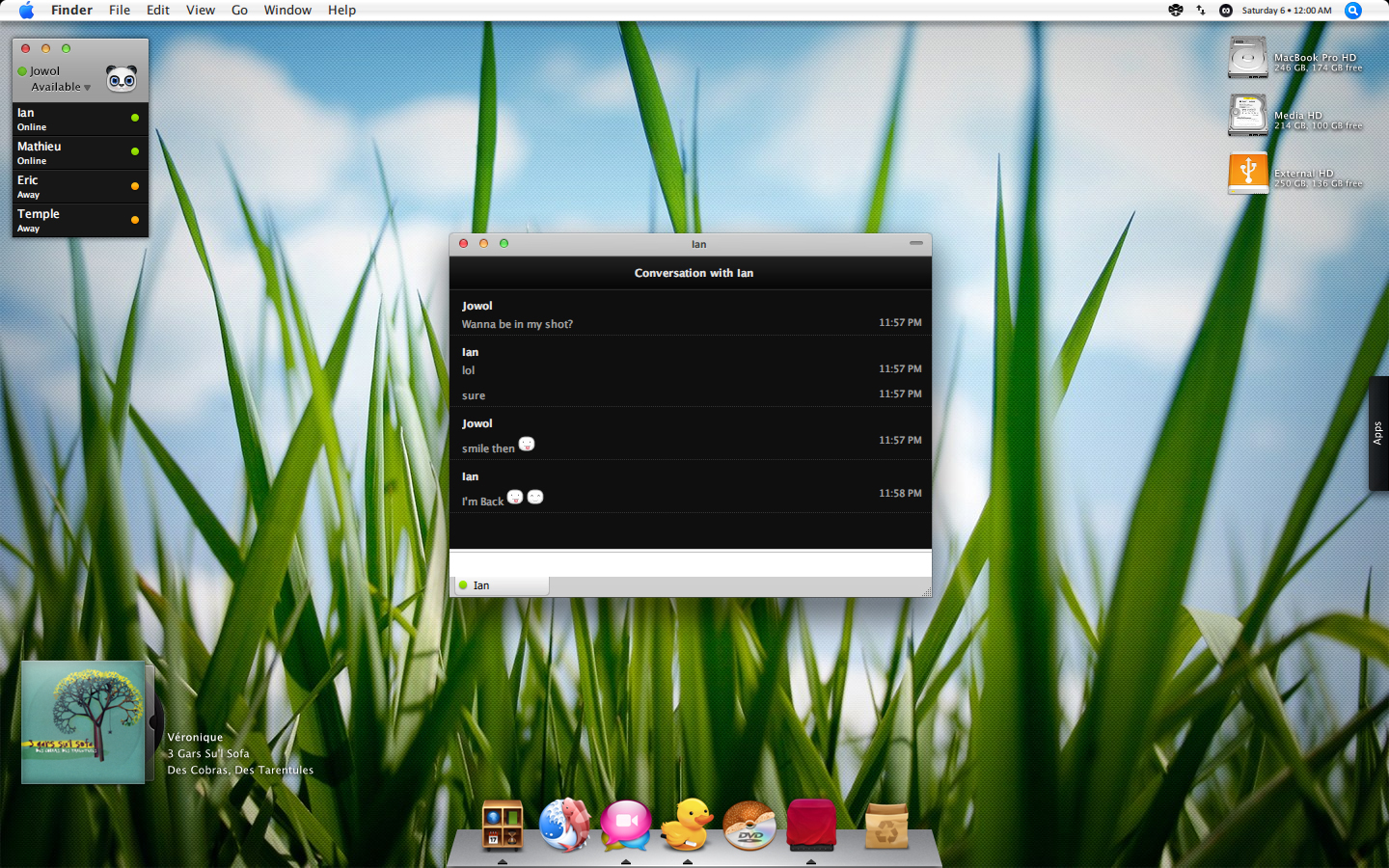
Task: Click the message input field in Ian chat
Action: (691, 563)
